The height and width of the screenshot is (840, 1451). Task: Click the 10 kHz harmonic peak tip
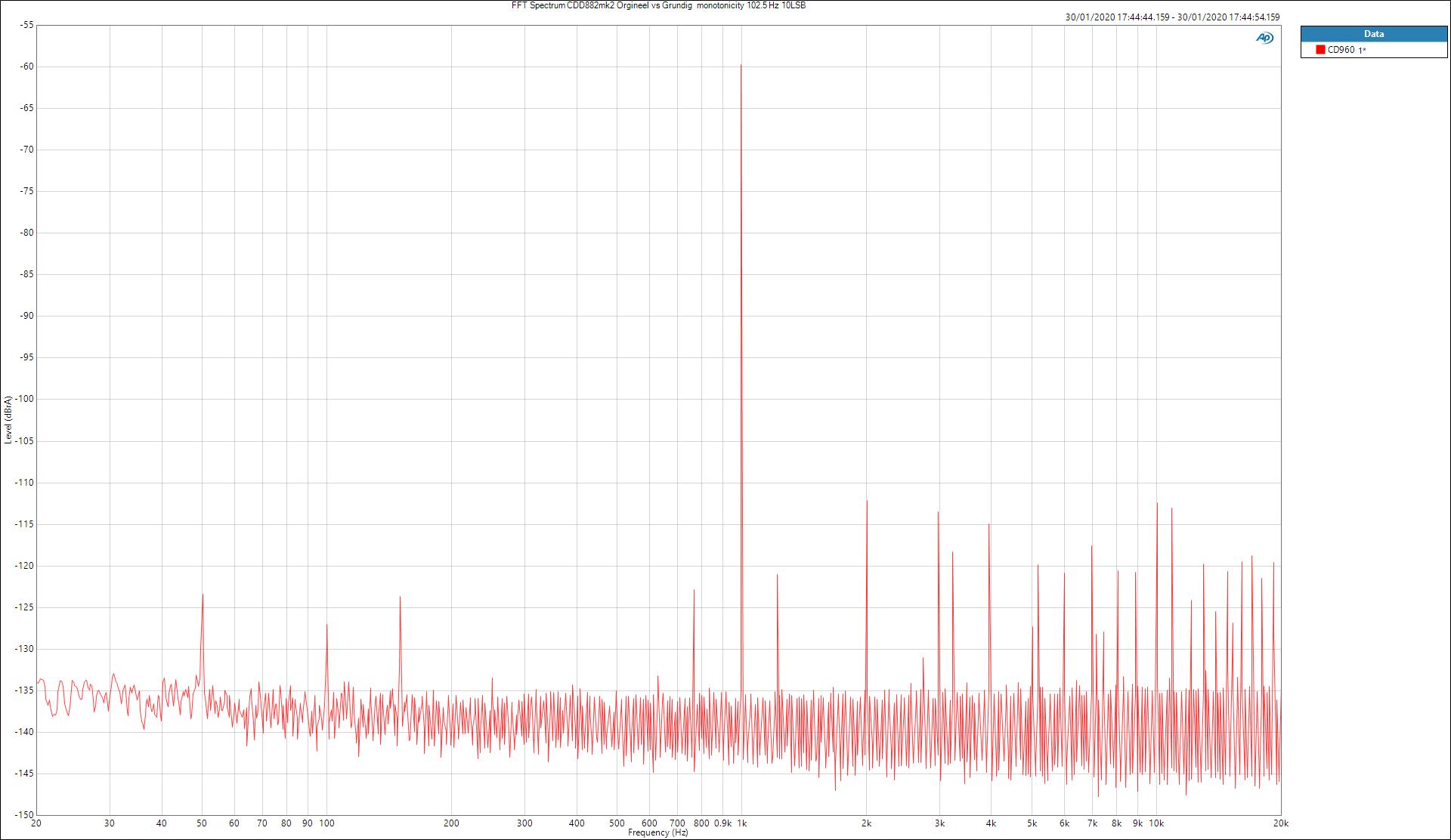click(1157, 504)
